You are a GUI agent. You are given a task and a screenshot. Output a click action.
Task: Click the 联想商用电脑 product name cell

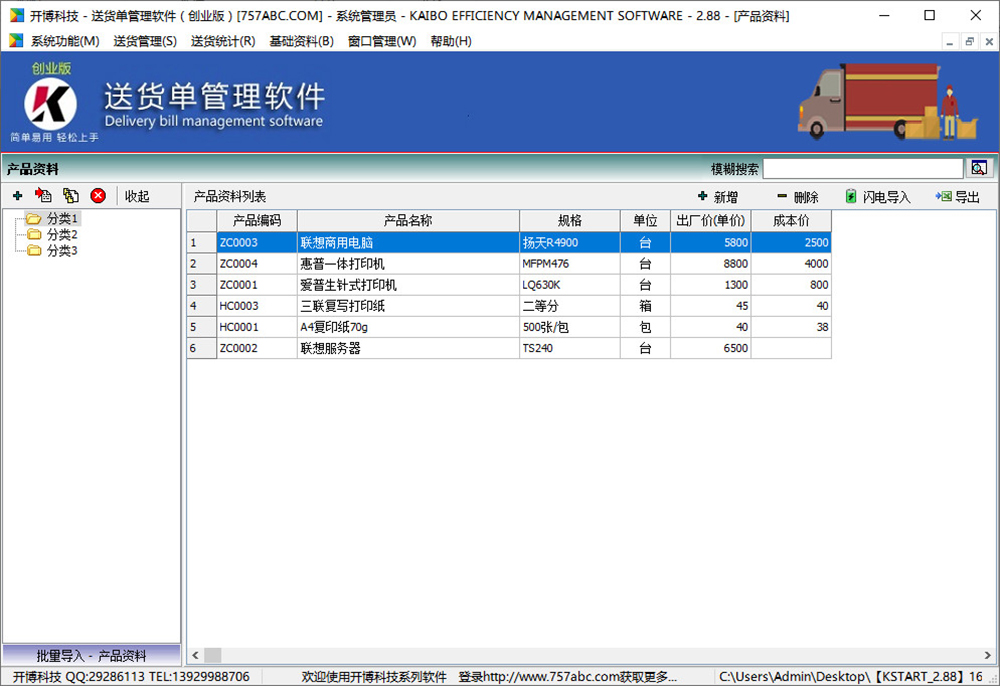[408, 242]
